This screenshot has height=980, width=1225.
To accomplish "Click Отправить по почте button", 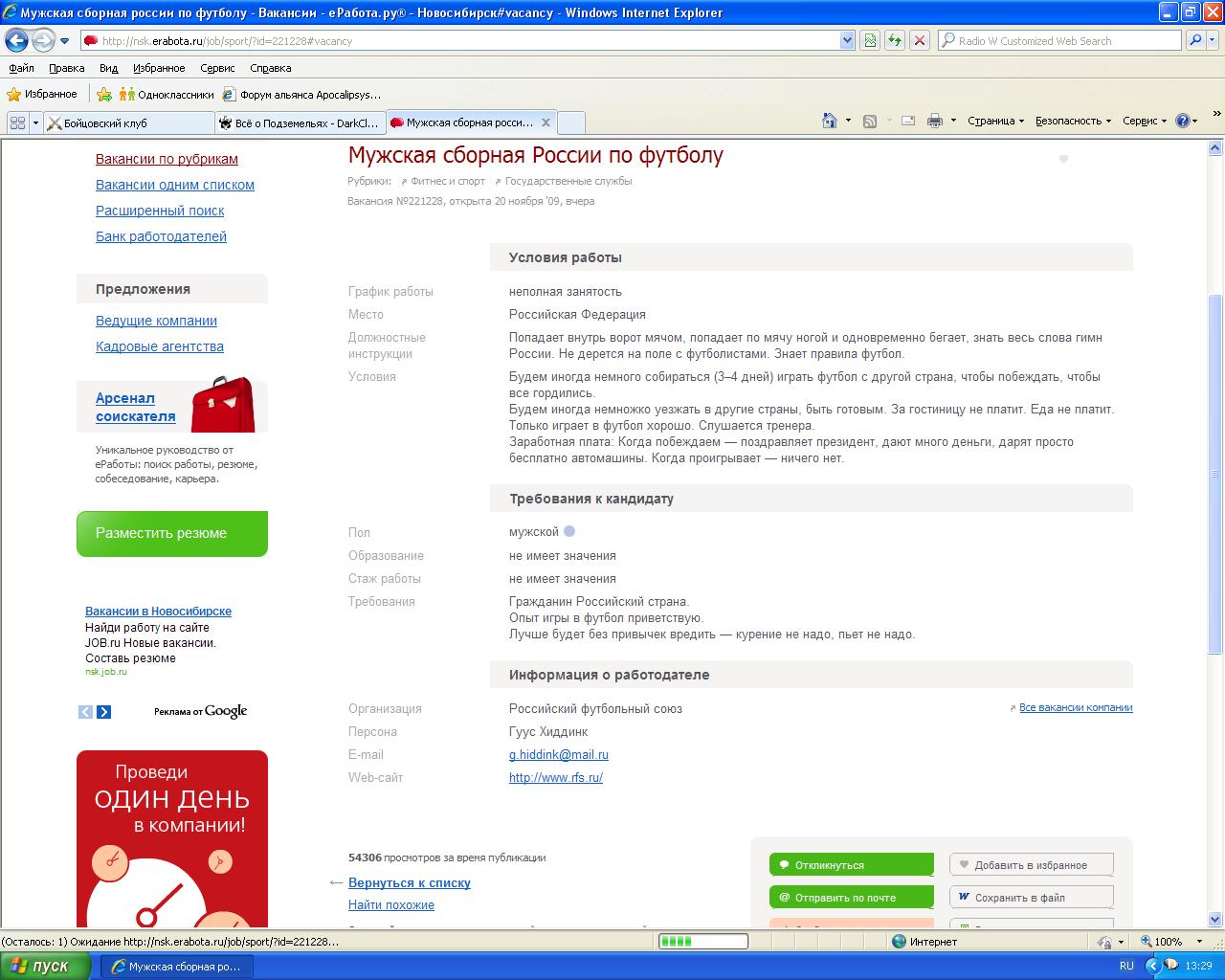I will pos(852,897).
